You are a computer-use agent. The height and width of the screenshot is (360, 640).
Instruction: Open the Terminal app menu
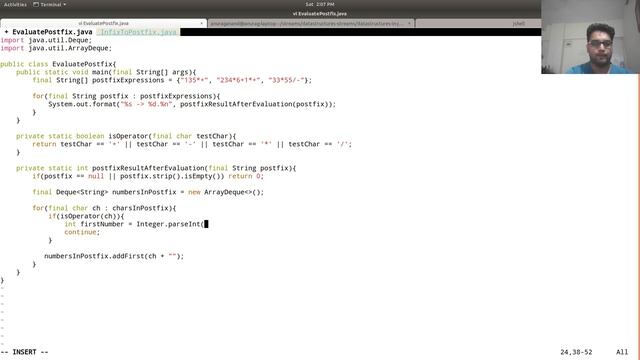click(49, 4)
